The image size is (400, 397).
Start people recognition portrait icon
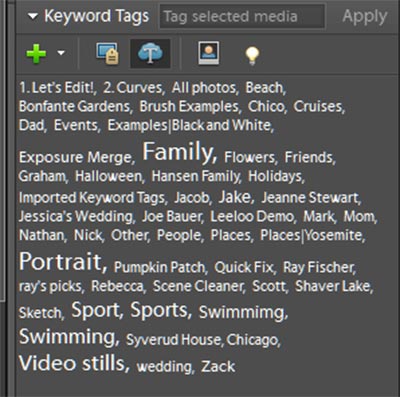pos(209,53)
